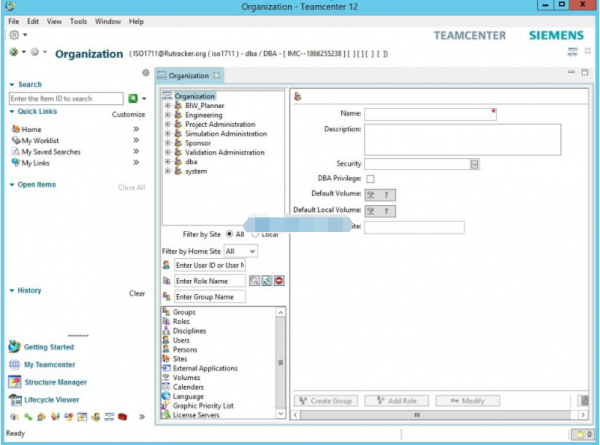Open the Window menu
This screenshot has width=600, height=445.
point(108,21)
